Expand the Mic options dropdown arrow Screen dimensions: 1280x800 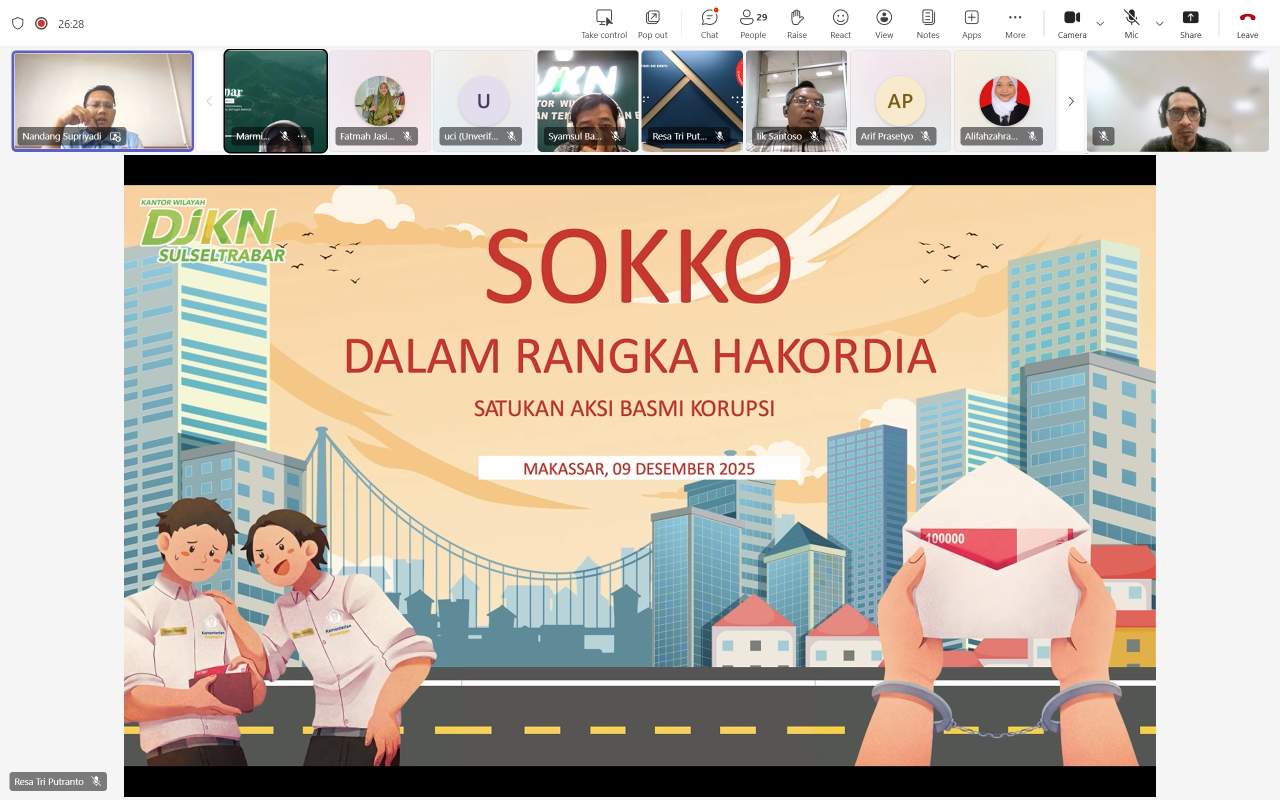click(1159, 23)
